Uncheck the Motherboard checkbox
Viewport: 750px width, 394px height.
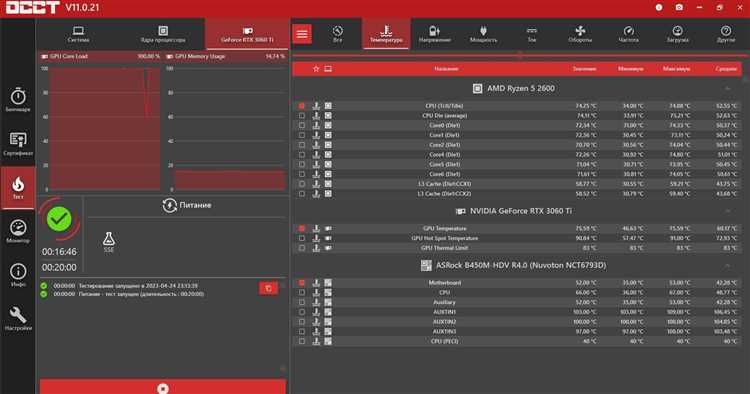tap(302, 283)
